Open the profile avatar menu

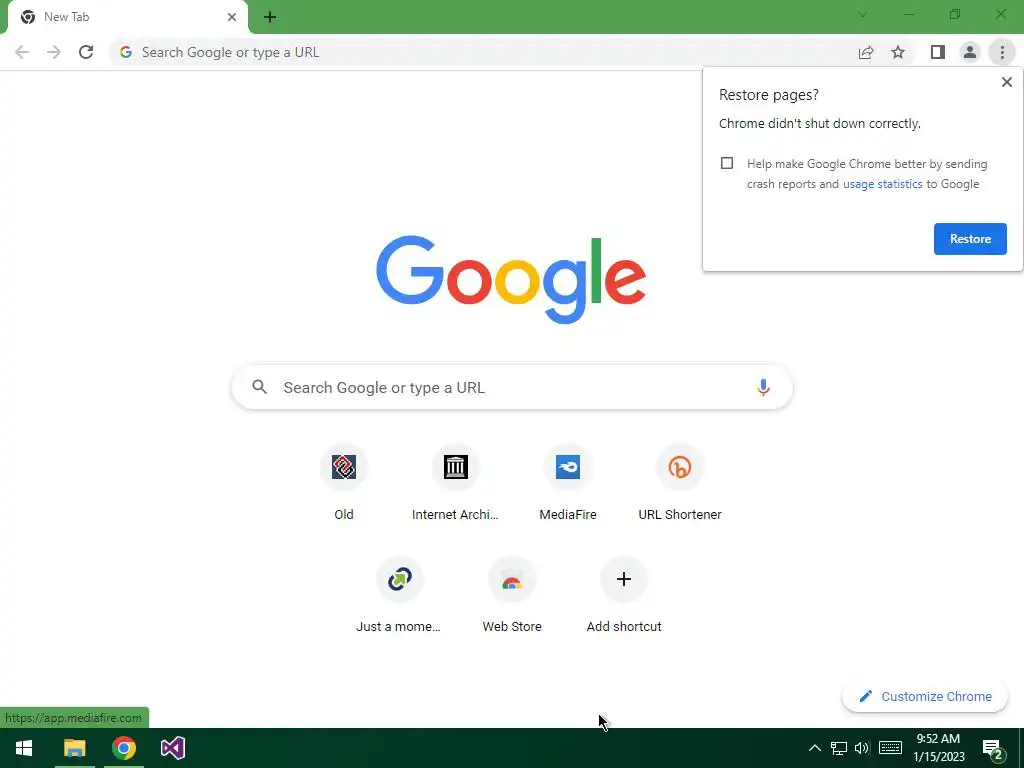970,52
